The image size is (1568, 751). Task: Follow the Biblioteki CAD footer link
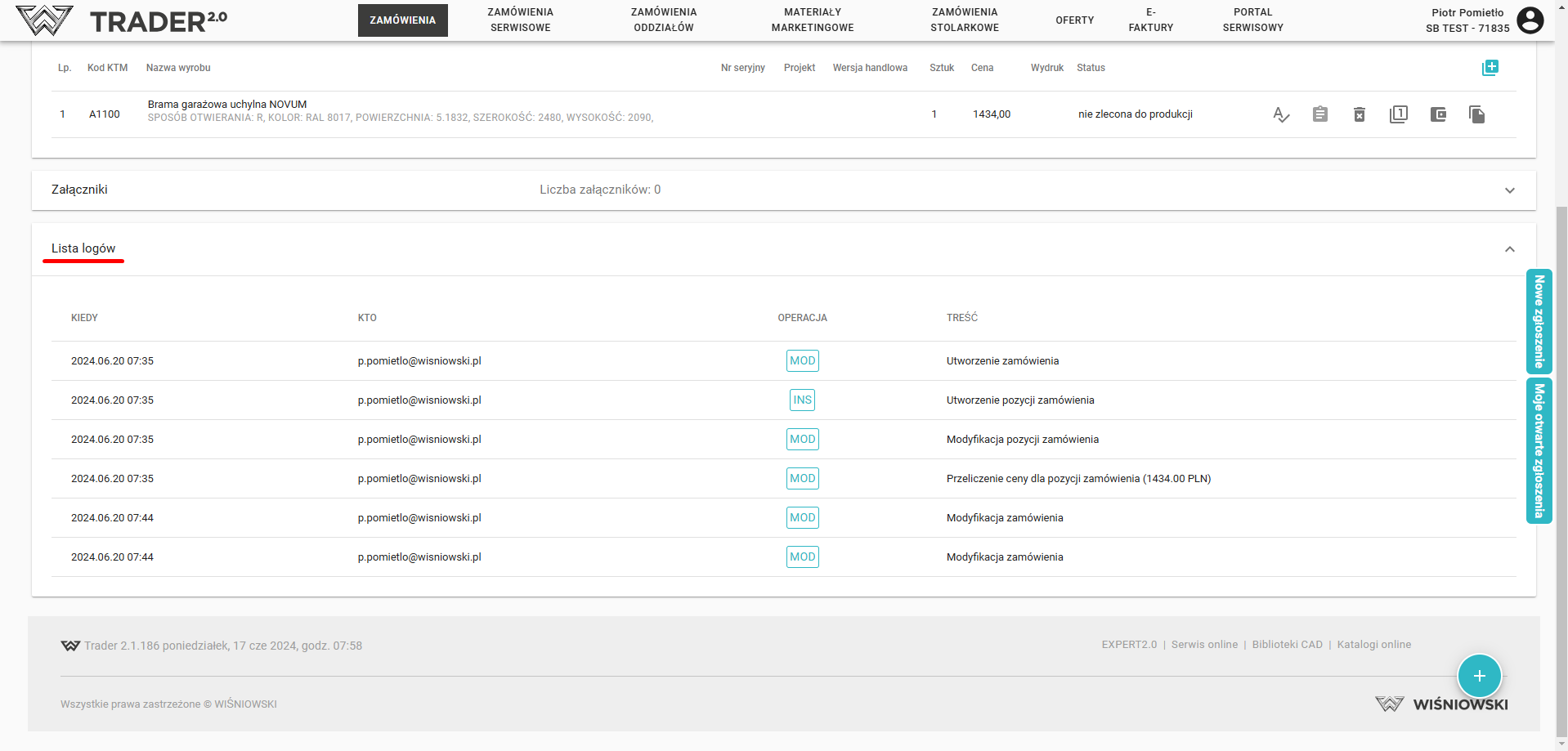[x=1287, y=645]
